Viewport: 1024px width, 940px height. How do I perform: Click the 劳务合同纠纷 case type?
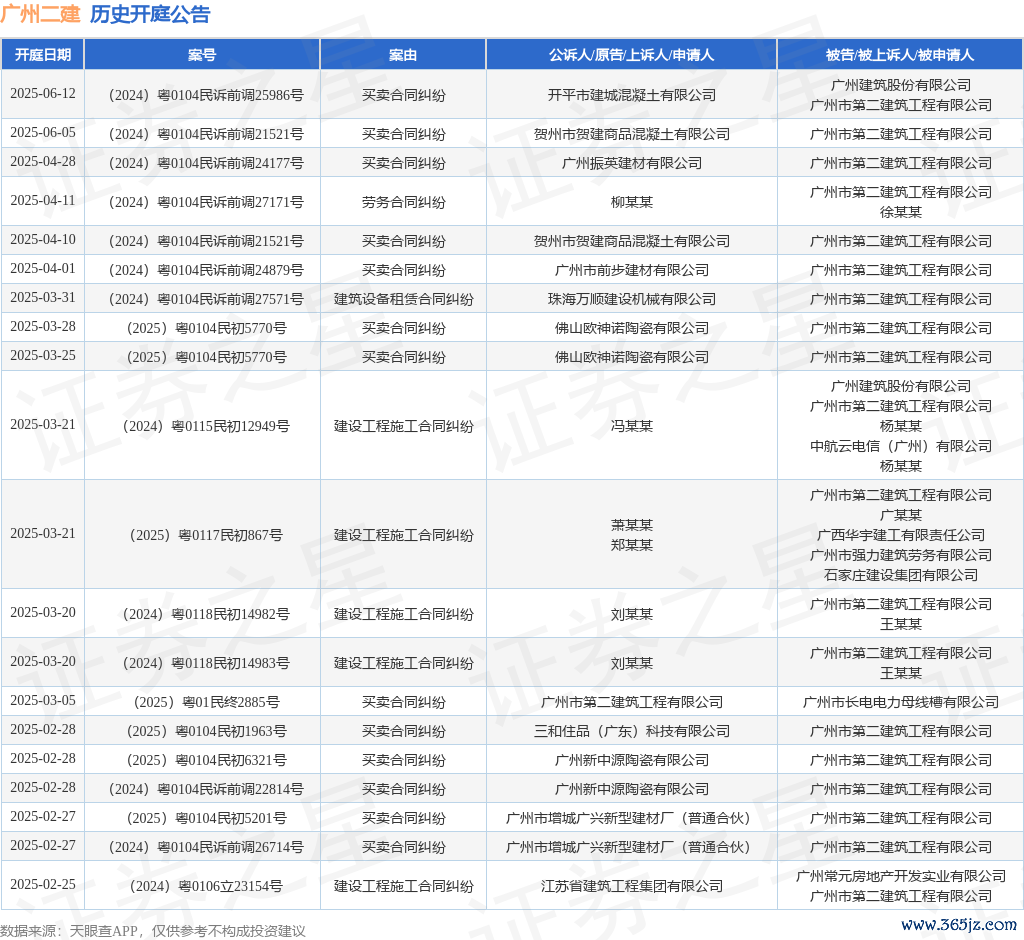pos(404,202)
